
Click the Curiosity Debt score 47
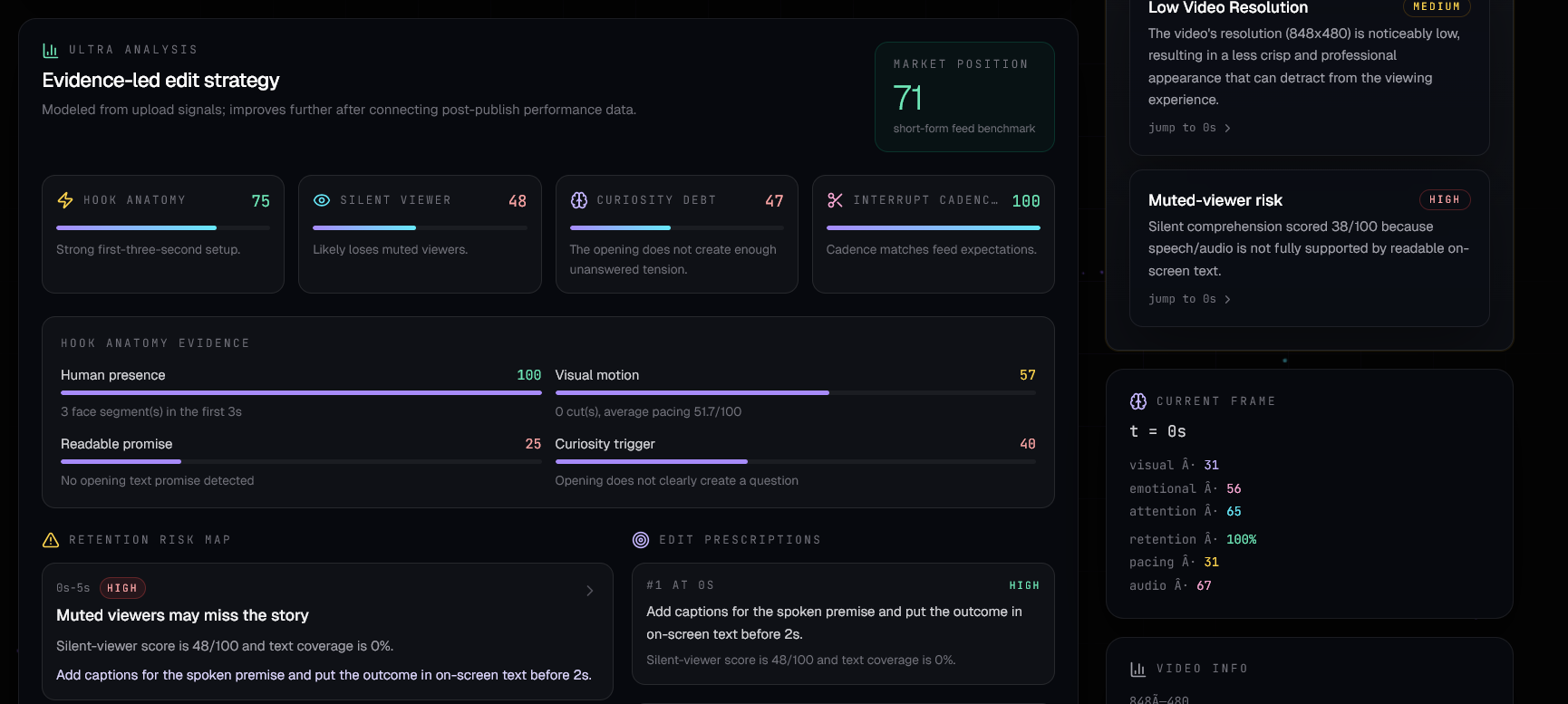(x=774, y=201)
